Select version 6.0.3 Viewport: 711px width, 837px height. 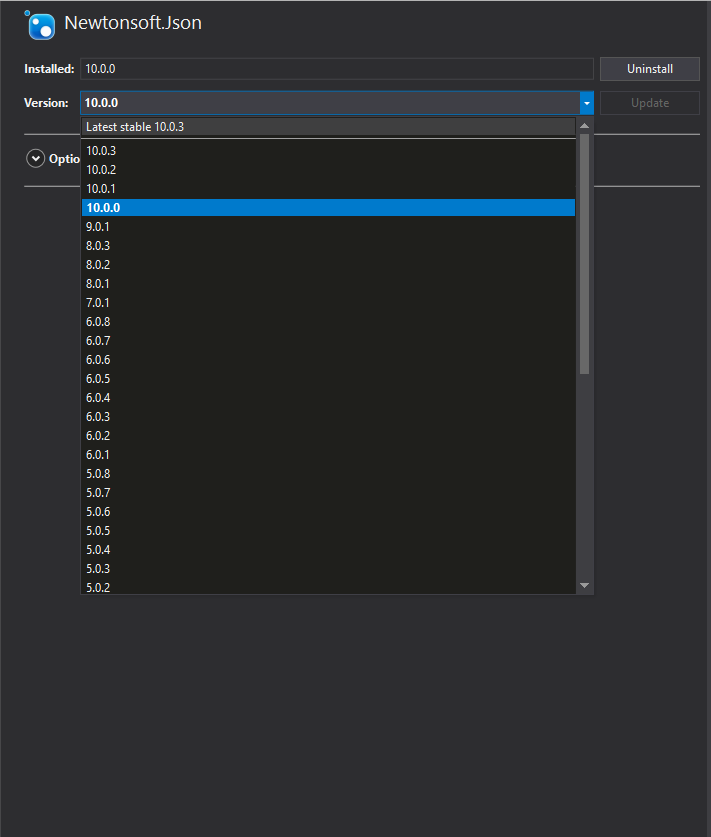pos(328,417)
